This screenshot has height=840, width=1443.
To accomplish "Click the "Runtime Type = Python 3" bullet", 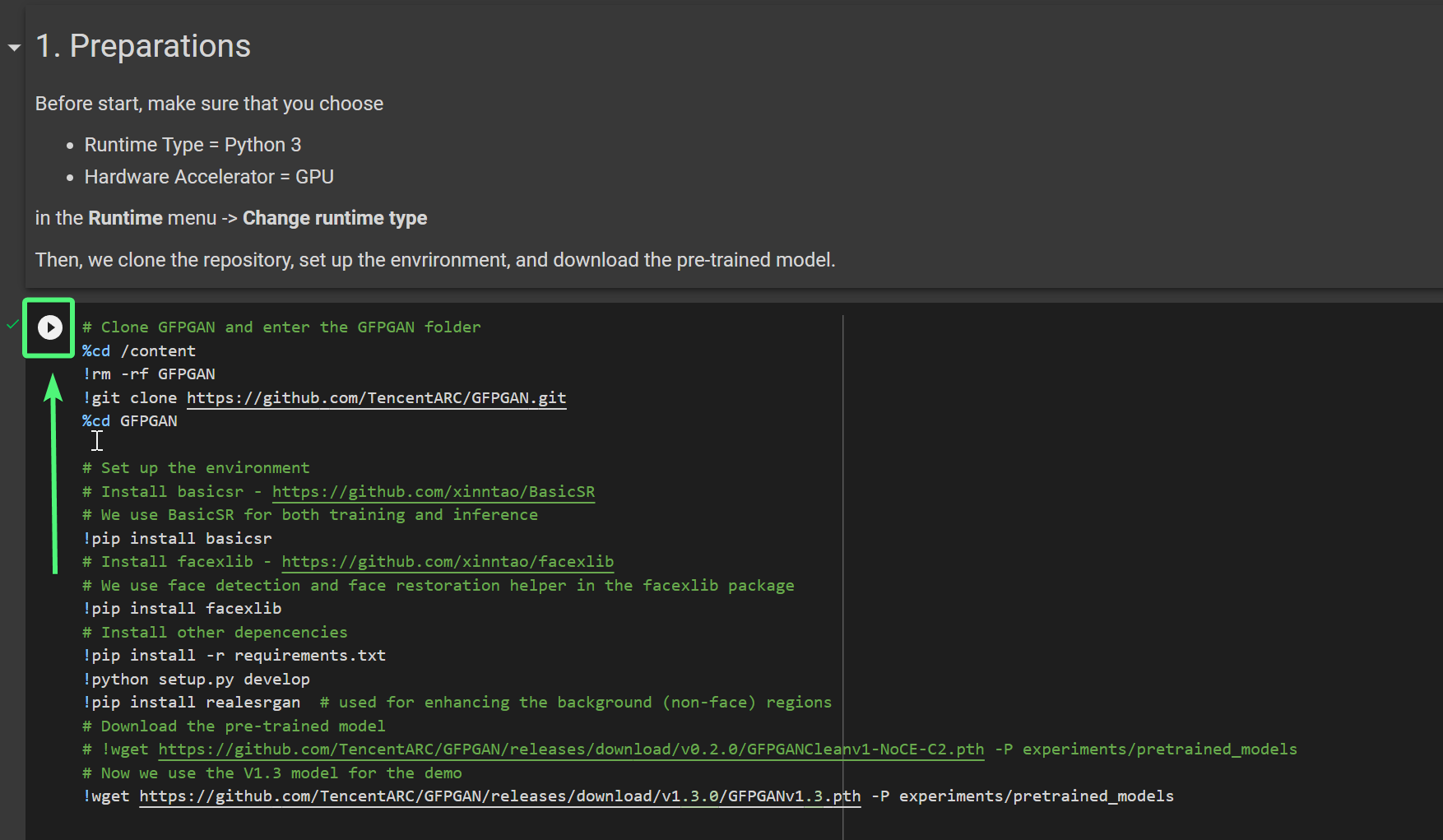I will click(193, 145).
